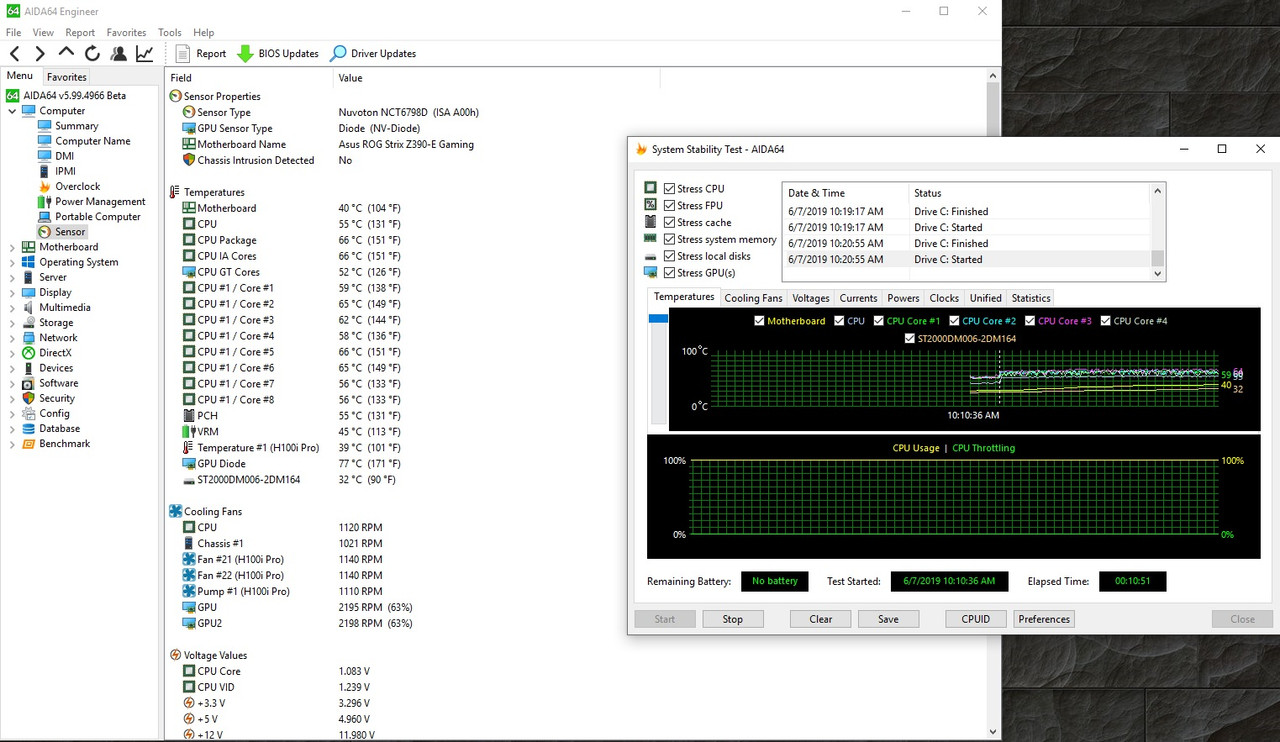
Task: Click the VRM temperature row icon
Action: click(189, 431)
